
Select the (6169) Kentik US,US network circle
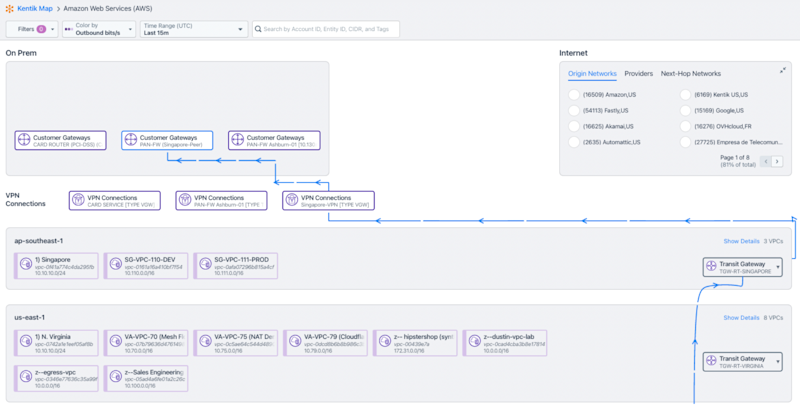point(685,94)
